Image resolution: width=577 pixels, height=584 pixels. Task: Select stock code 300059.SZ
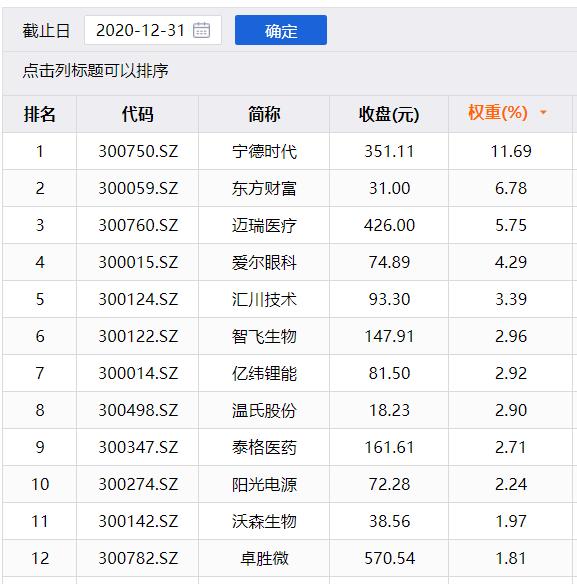138,188
